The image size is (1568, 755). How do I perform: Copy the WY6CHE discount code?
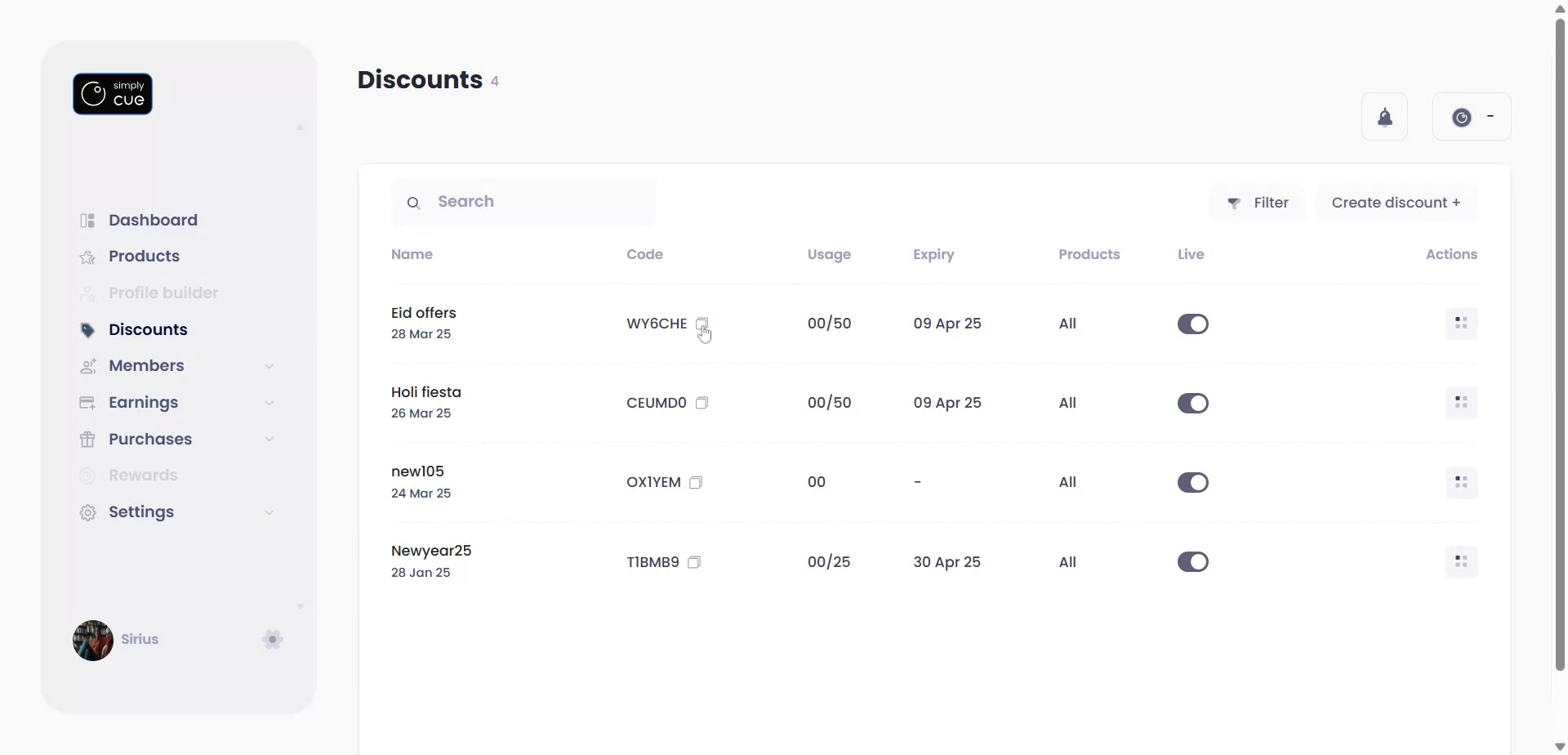(702, 324)
